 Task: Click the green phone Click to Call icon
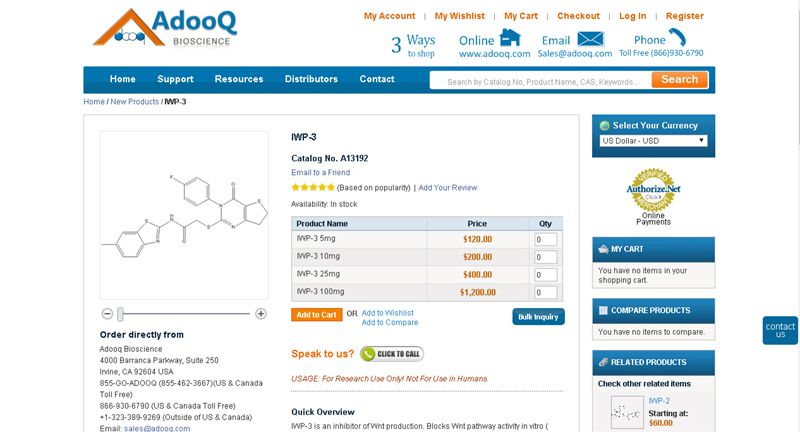coord(368,354)
